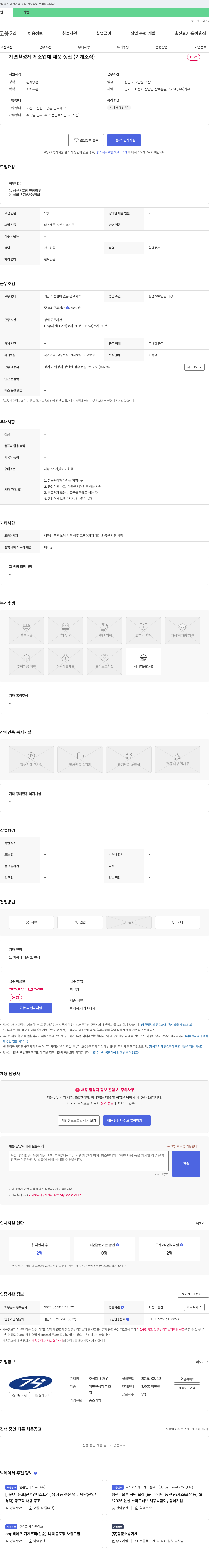Screen dimensions: 209x1568
Task: Click the 고용24 logo
Action: coord(8,33)
